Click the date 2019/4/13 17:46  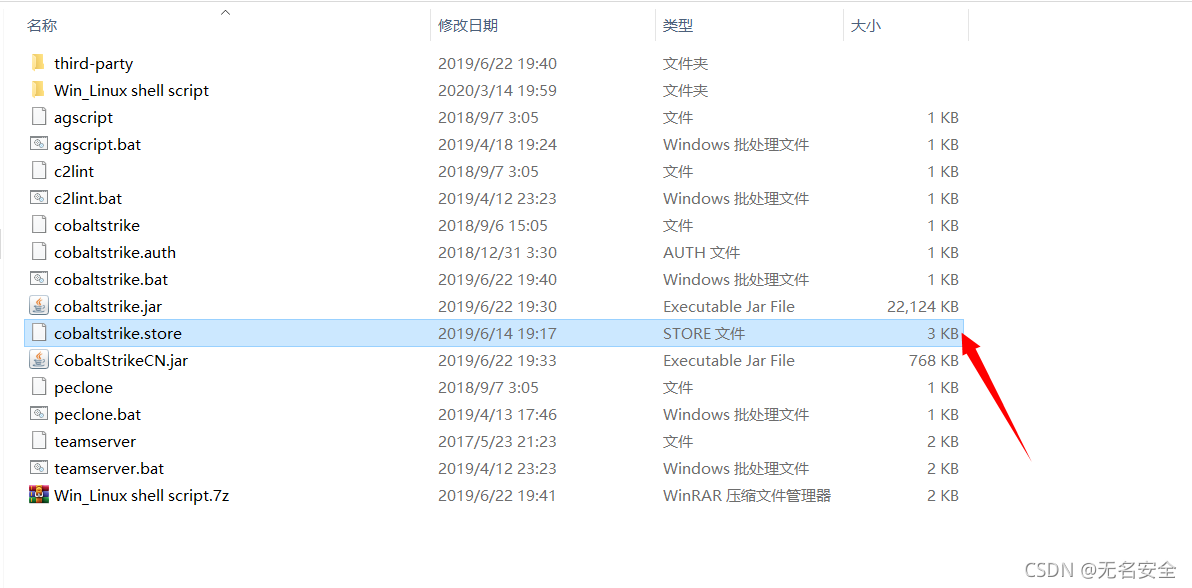tap(497, 415)
